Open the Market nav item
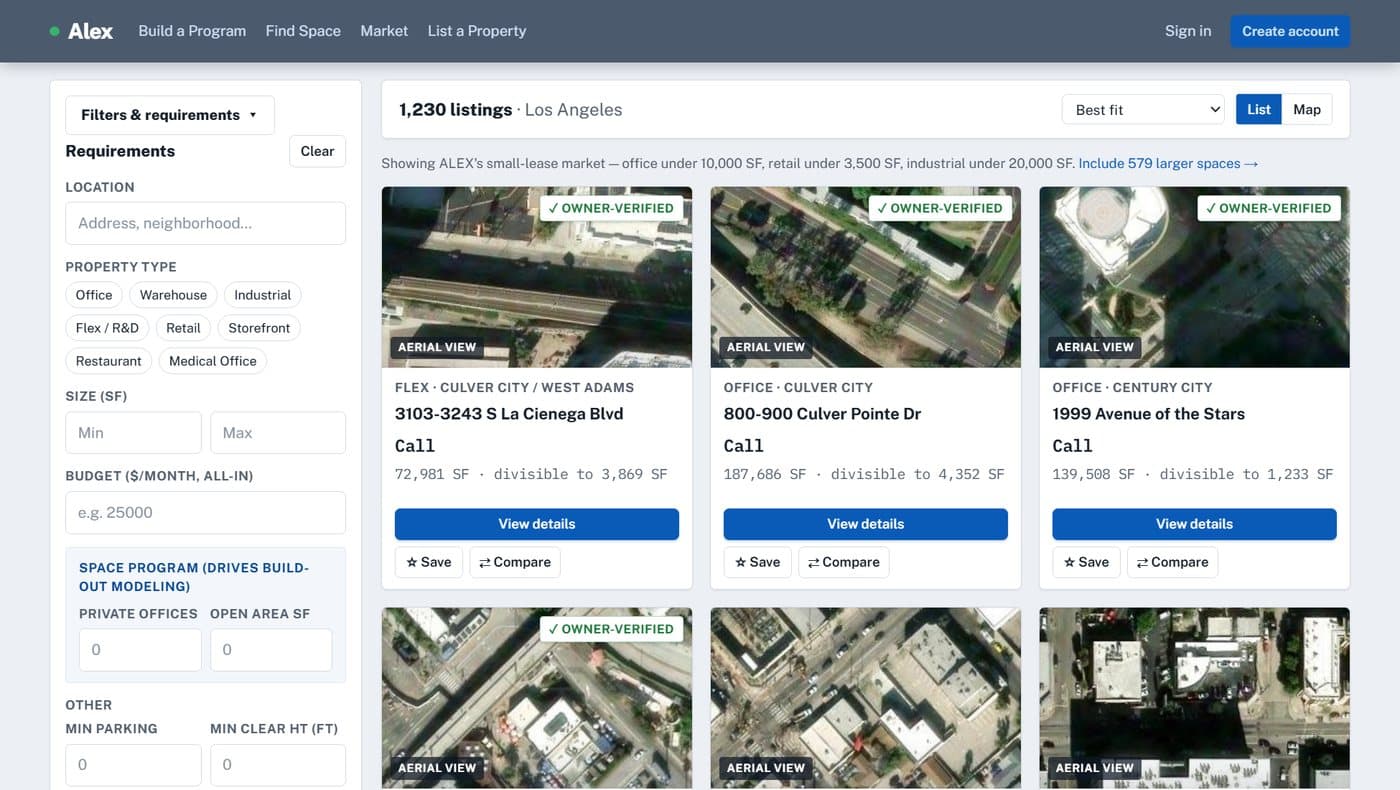Viewport: 1400px width, 790px height. pos(384,31)
